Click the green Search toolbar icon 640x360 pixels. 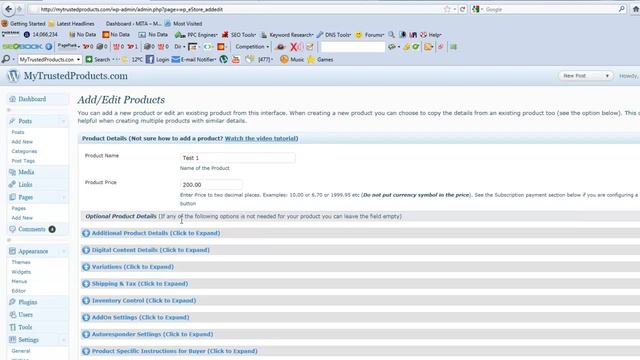89,60
